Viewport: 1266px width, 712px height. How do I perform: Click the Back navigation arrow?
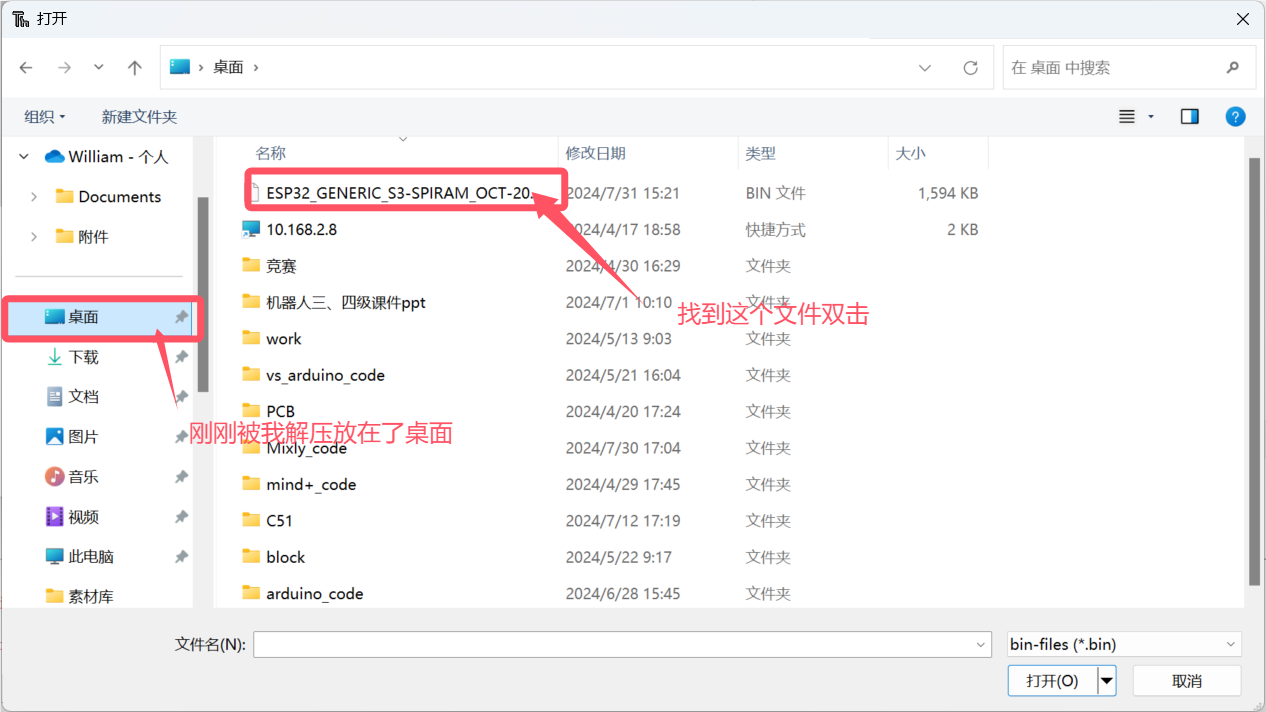click(x=26, y=67)
